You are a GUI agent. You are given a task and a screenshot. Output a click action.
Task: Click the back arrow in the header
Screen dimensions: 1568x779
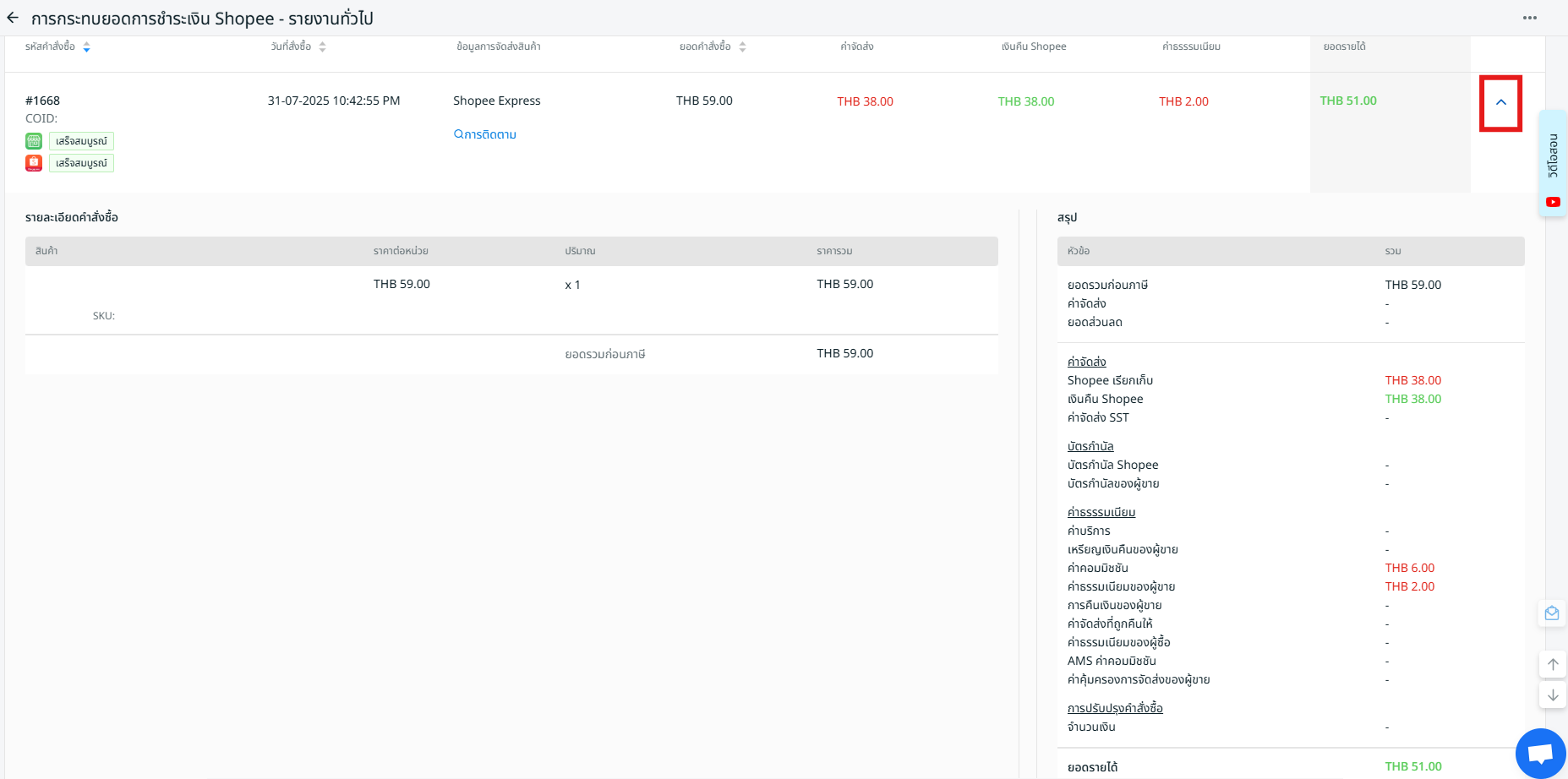pos(13,18)
